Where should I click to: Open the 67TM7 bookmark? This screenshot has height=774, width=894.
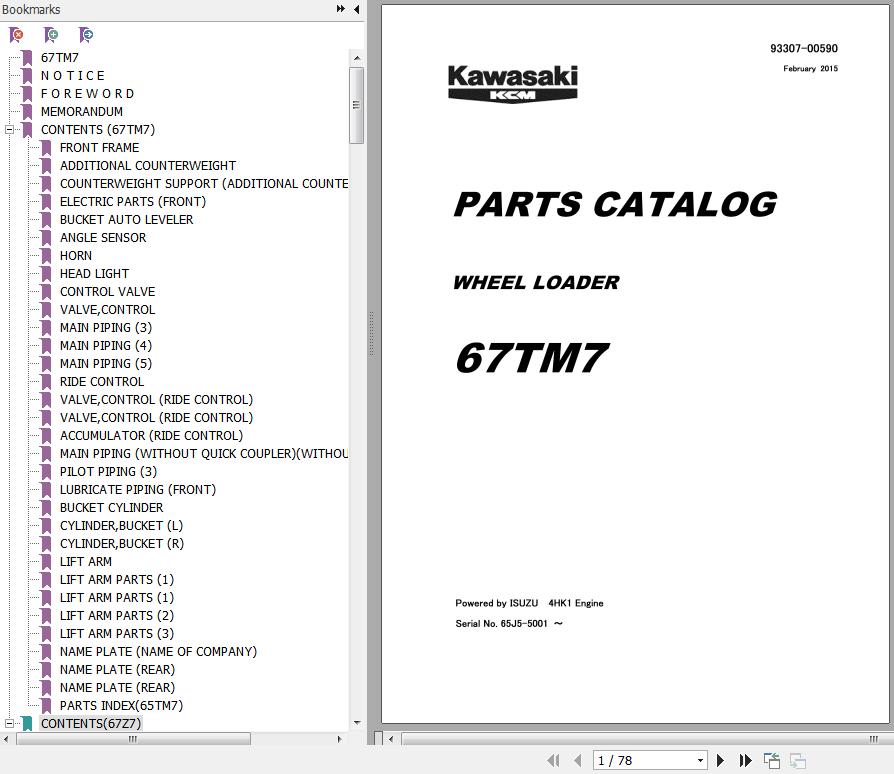60,58
